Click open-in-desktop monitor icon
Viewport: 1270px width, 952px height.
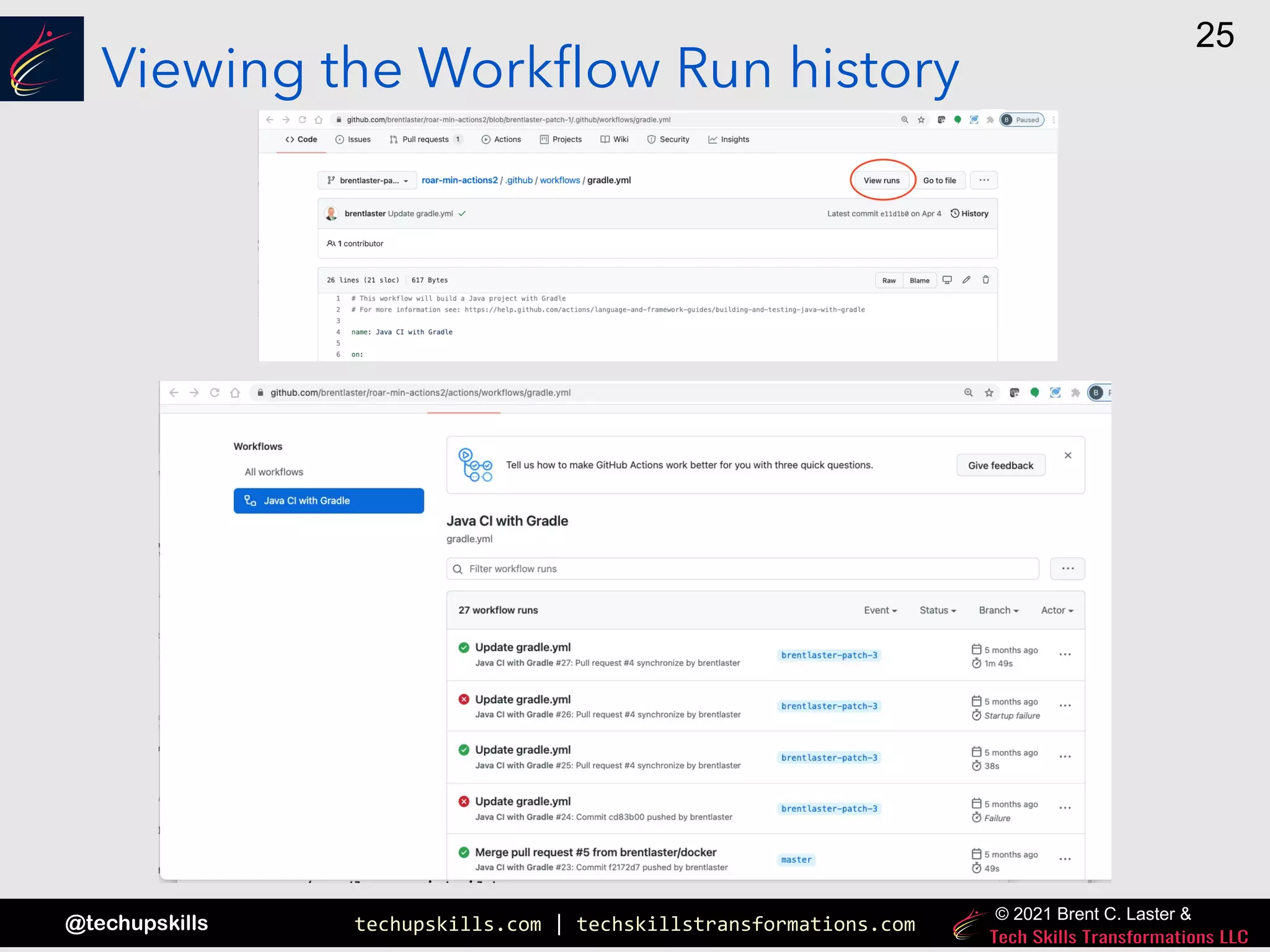click(x=947, y=280)
